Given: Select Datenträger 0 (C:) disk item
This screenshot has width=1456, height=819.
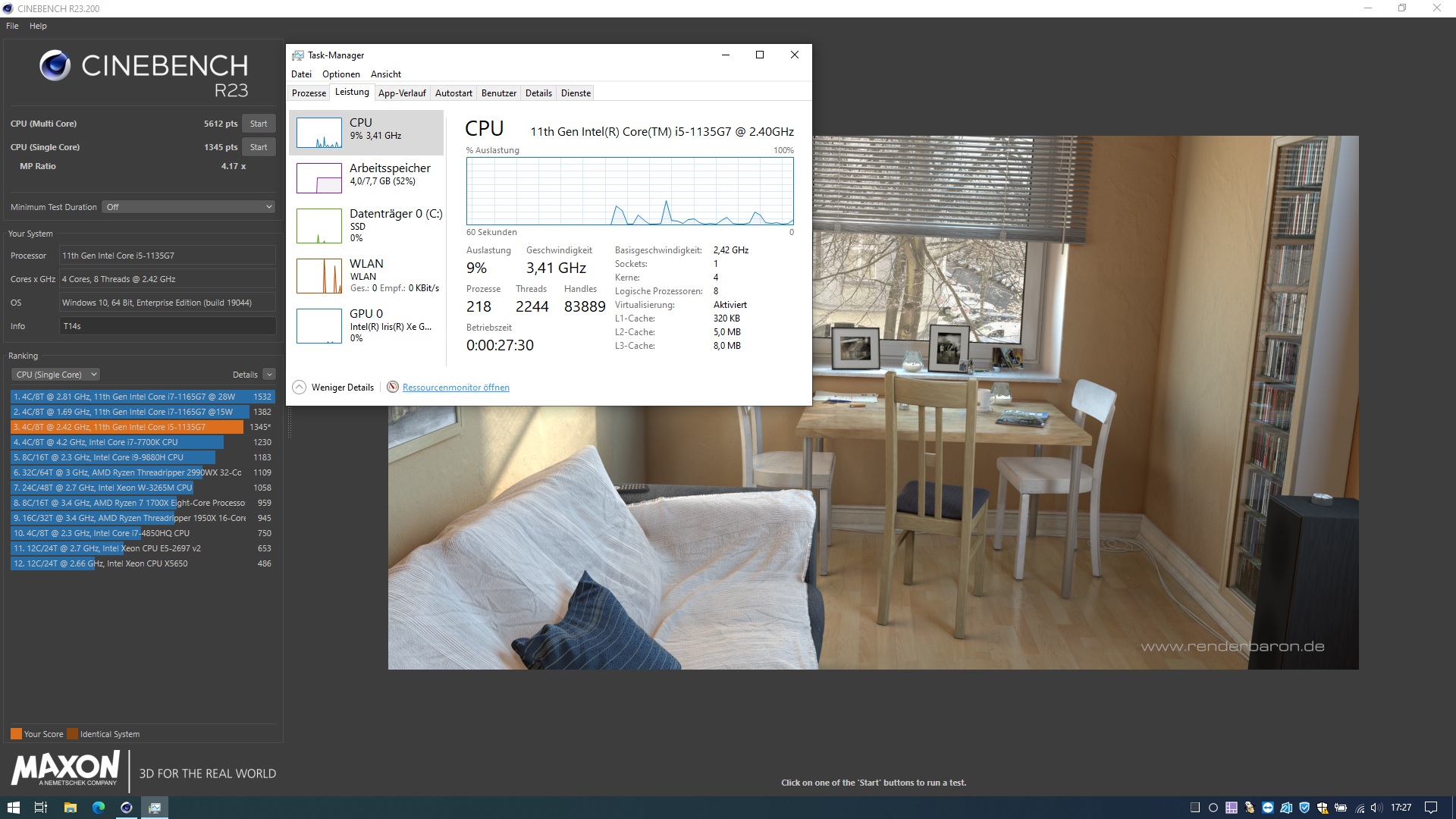Looking at the screenshot, I should point(367,225).
